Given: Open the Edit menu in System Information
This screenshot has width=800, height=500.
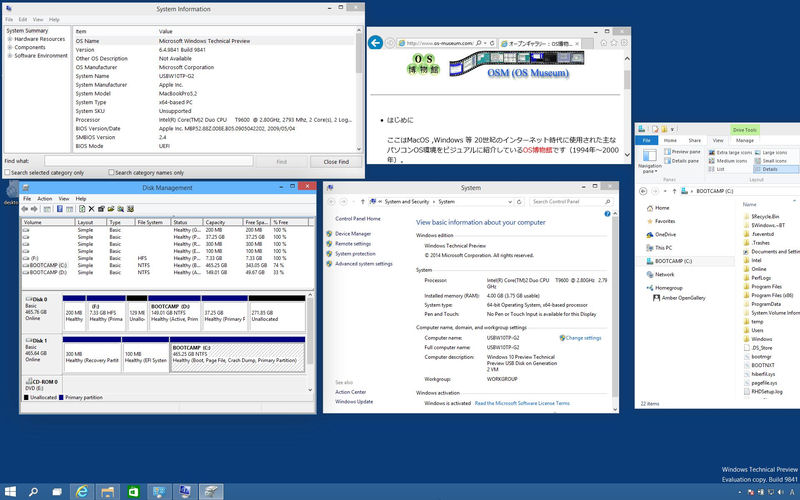Looking at the screenshot, I should point(23,19).
